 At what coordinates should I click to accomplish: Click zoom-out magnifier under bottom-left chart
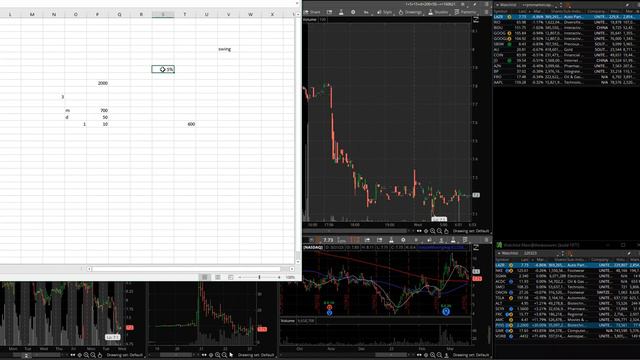point(93,355)
